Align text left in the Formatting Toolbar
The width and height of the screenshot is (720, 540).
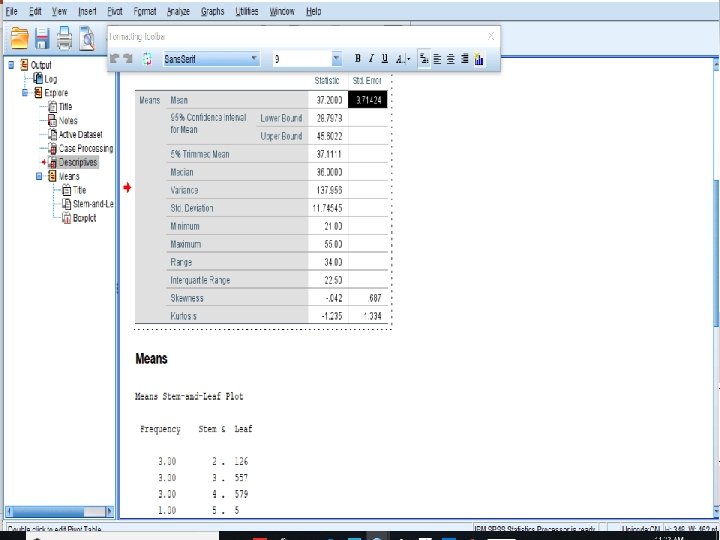[x=437, y=59]
